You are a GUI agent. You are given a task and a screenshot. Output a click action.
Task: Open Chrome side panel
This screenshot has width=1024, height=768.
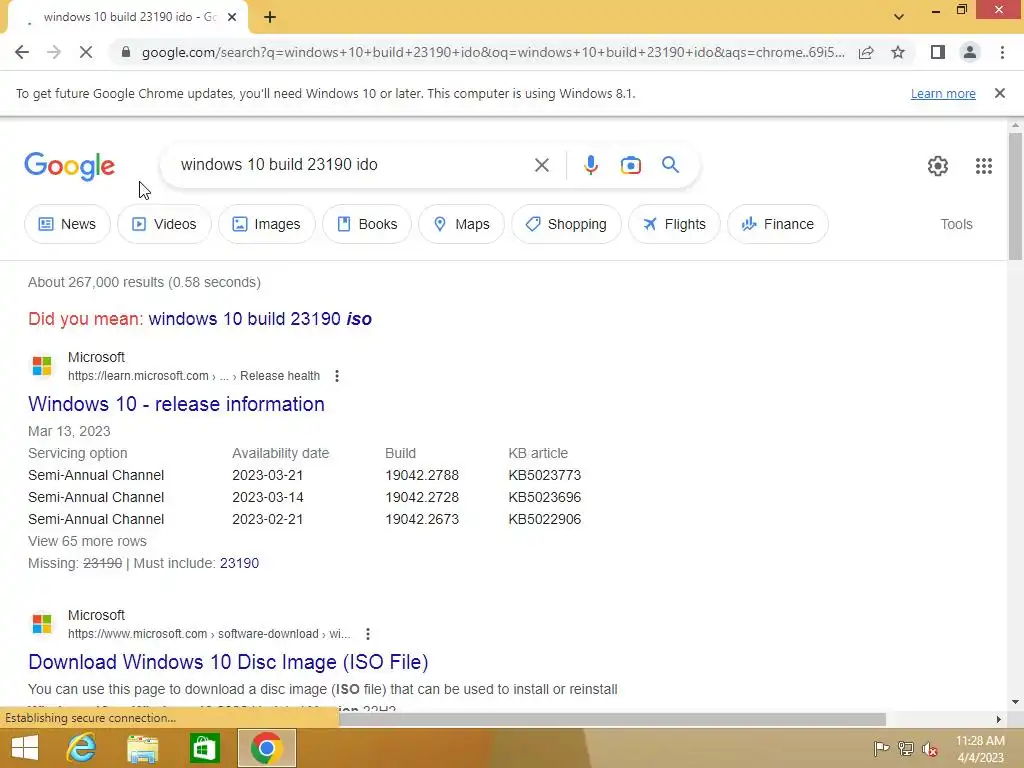click(x=938, y=52)
